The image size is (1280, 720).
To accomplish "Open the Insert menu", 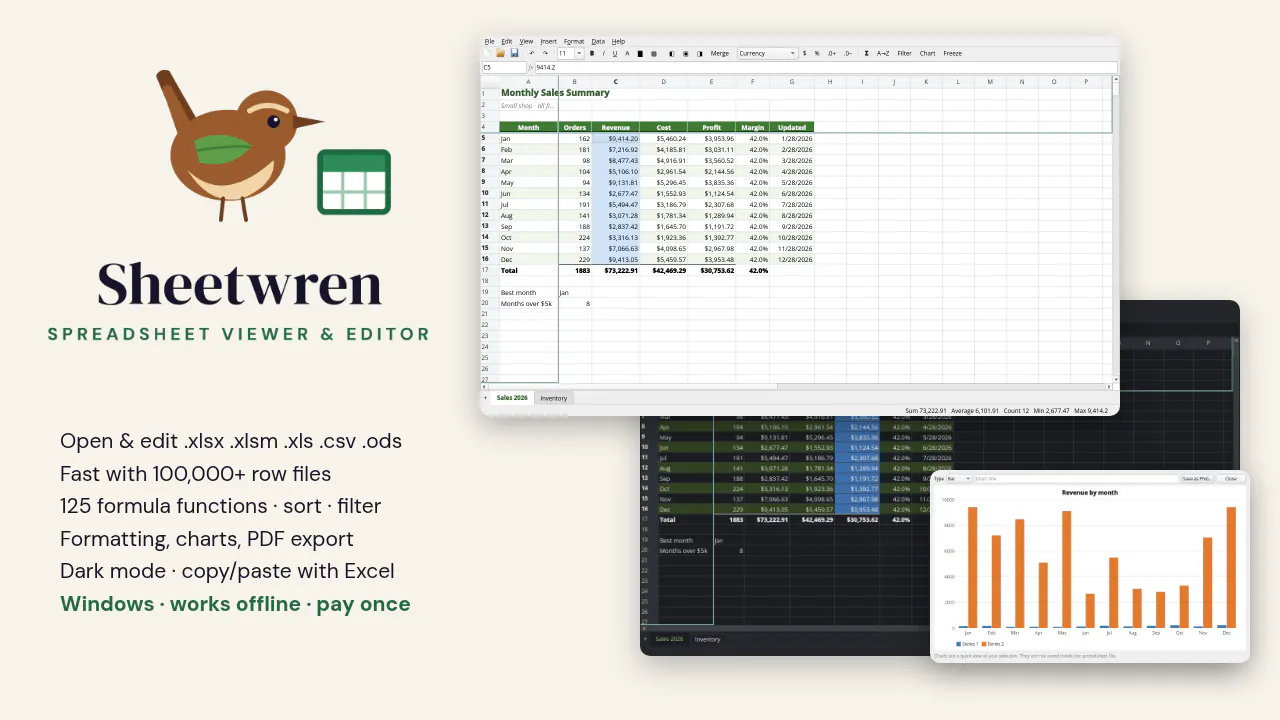I will (548, 41).
